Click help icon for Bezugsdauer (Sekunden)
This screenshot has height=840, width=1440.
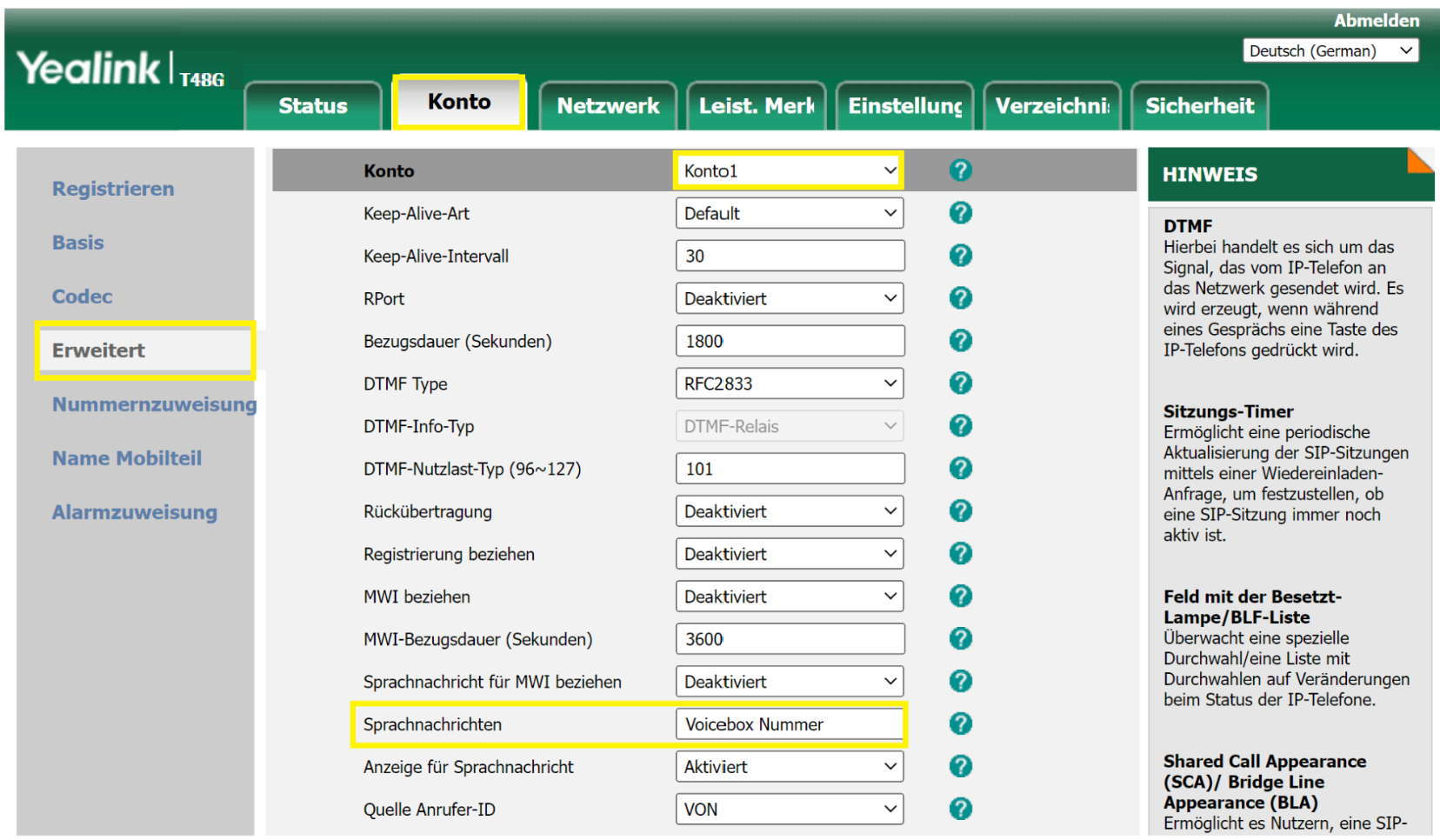pos(960,341)
